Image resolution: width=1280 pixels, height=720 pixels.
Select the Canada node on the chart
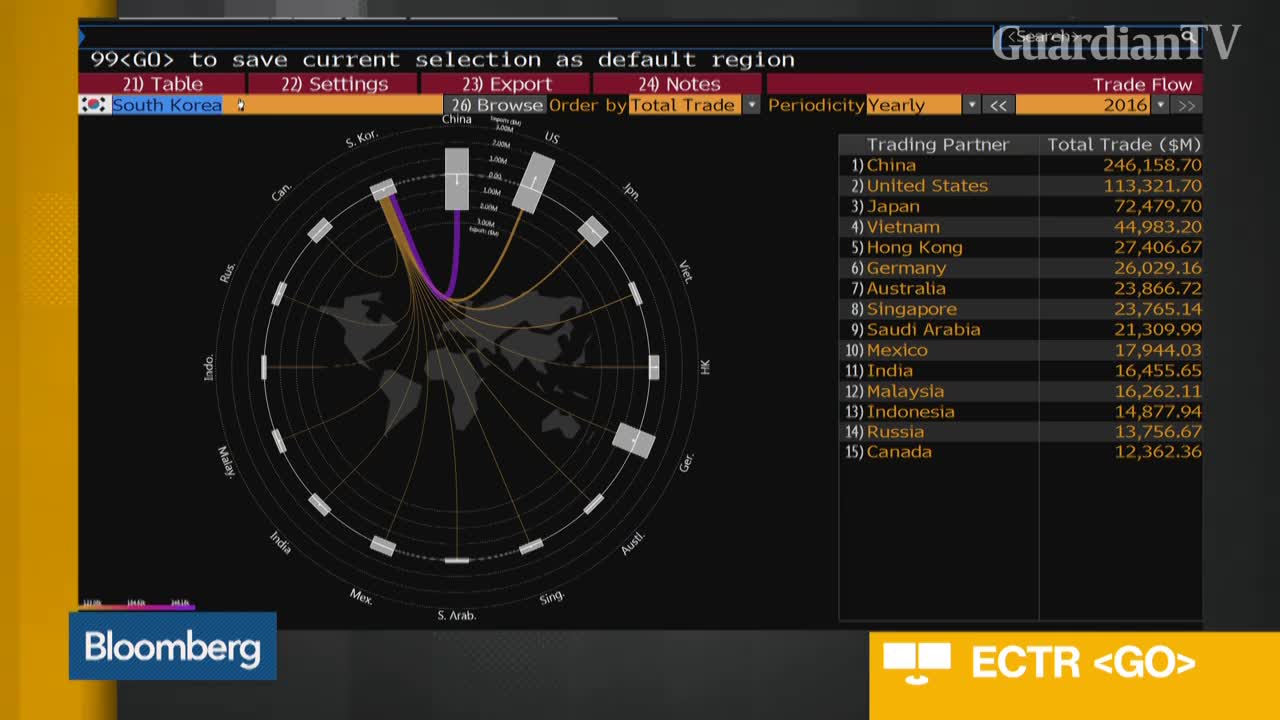[x=320, y=230]
